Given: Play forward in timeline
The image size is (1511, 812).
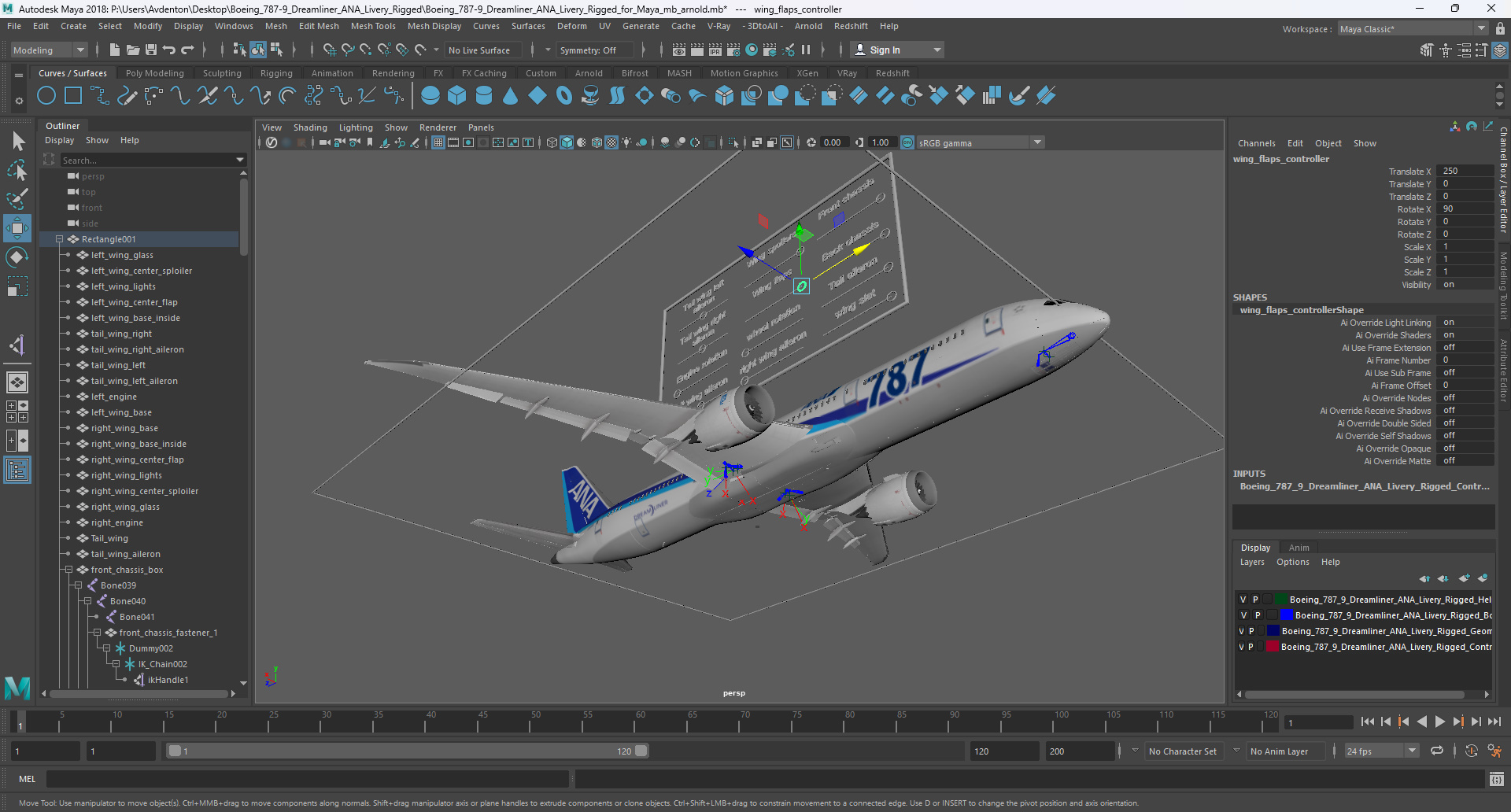Looking at the screenshot, I should (1440, 722).
